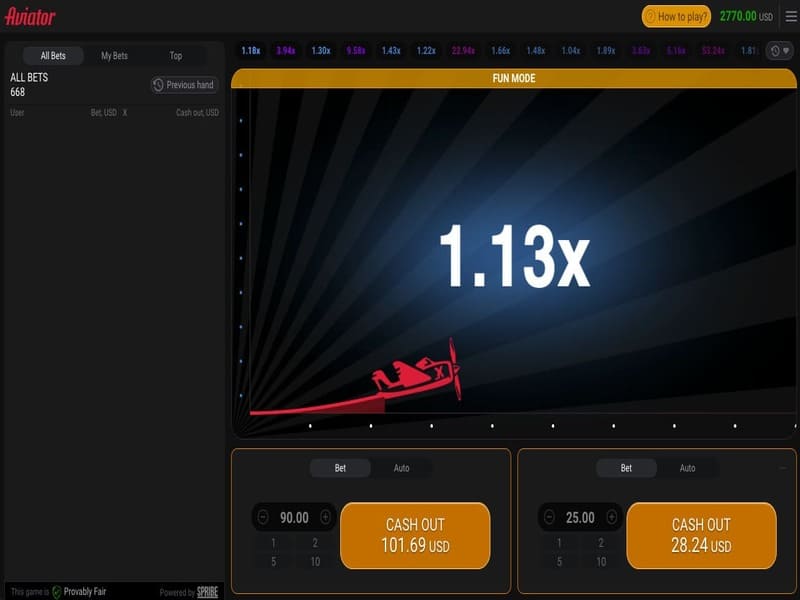Cash out 101.69 USD
Screen dimensions: 800x600
tap(415, 535)
